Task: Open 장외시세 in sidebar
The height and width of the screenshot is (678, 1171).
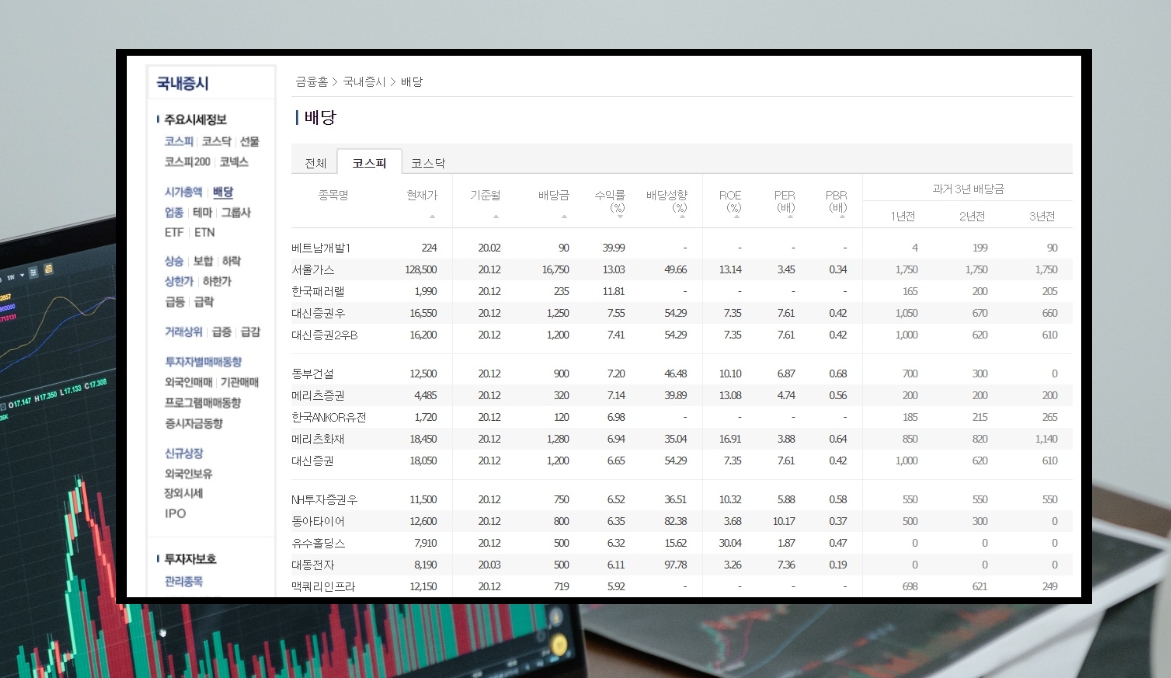Action: click(184, 493)
